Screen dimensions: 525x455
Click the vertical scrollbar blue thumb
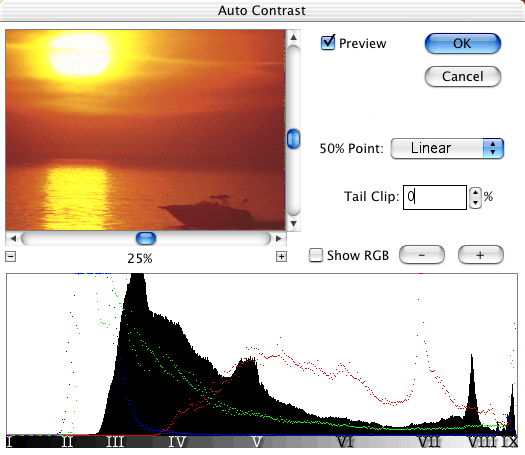click(294, 139)
